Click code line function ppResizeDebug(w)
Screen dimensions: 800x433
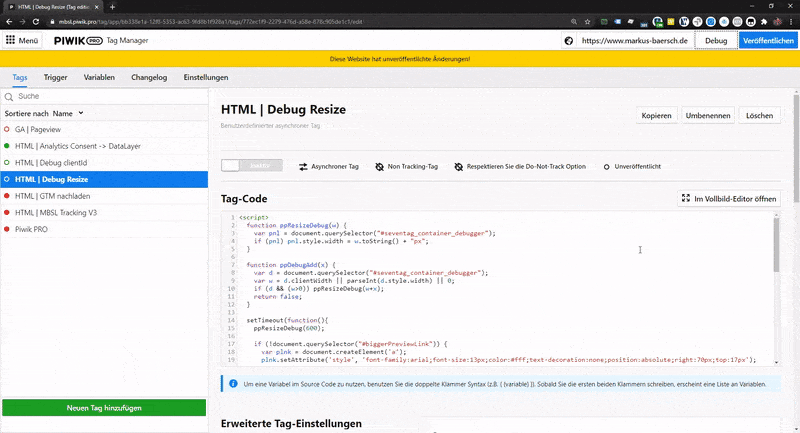pos(296,225)
